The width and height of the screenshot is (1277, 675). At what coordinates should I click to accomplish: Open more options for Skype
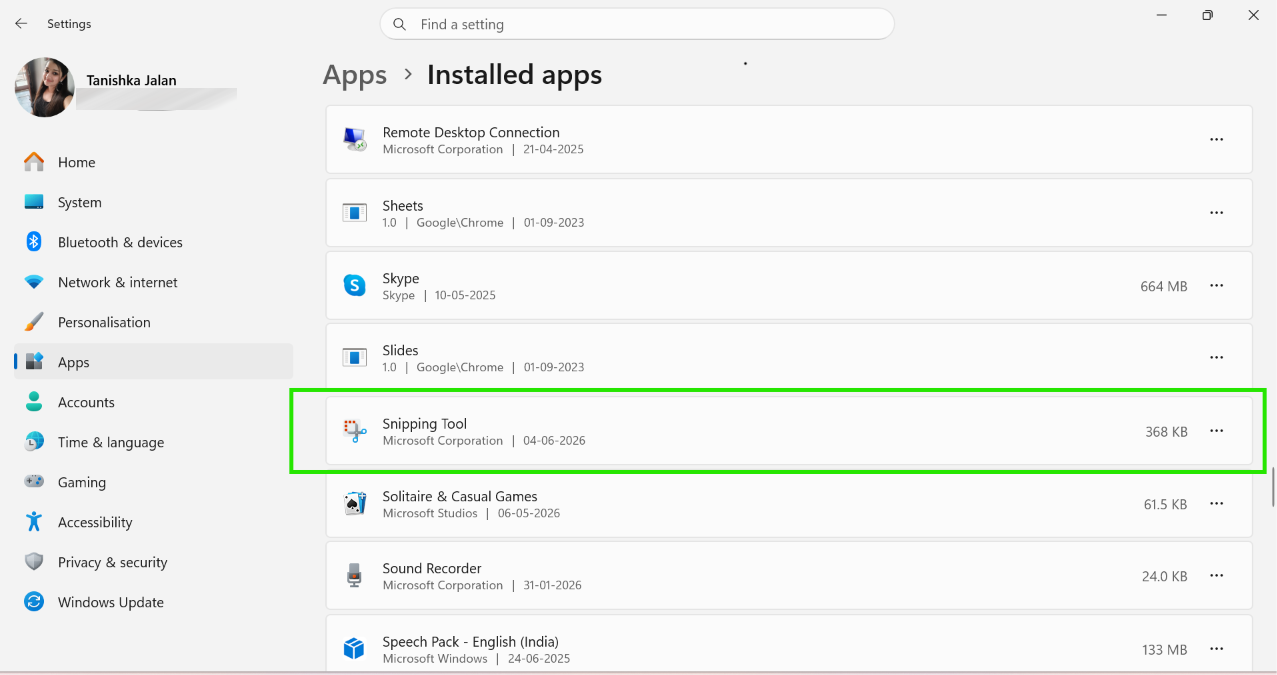click(x=1216, y=286)
